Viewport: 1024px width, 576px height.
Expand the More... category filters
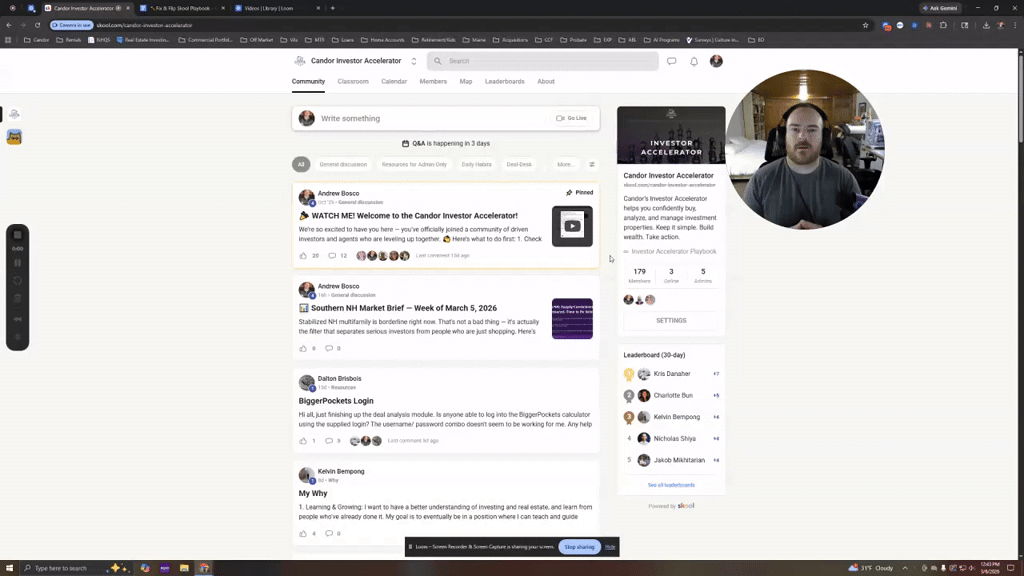[x=565, y=165]
